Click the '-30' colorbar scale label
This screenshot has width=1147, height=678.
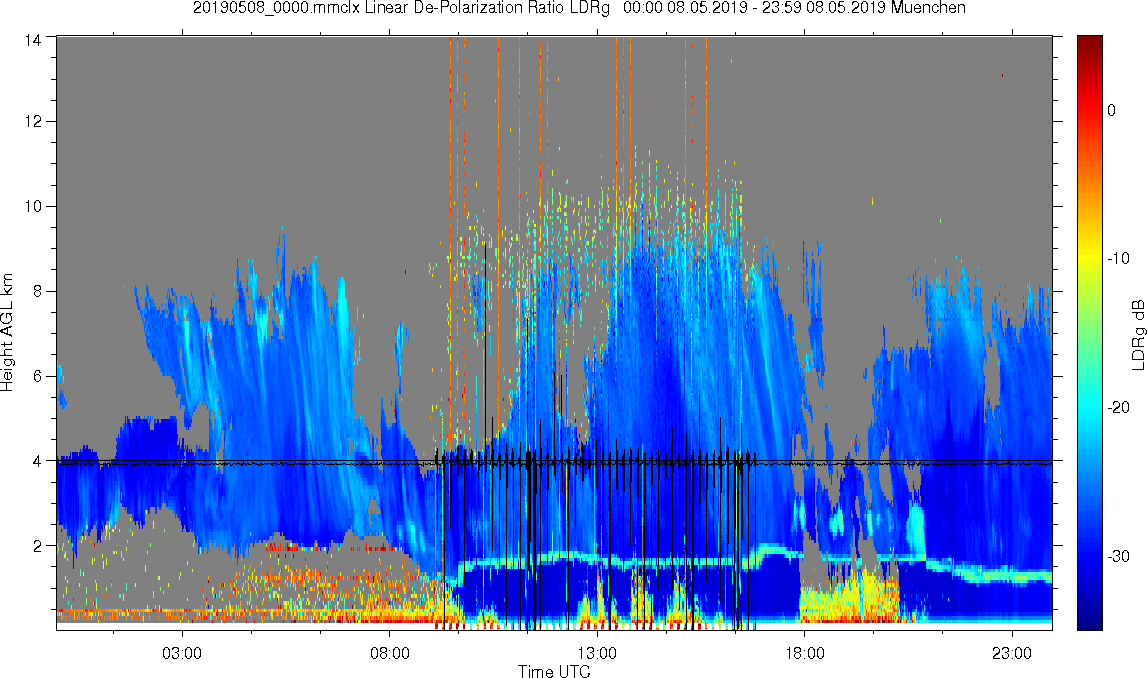(1118, 557)
